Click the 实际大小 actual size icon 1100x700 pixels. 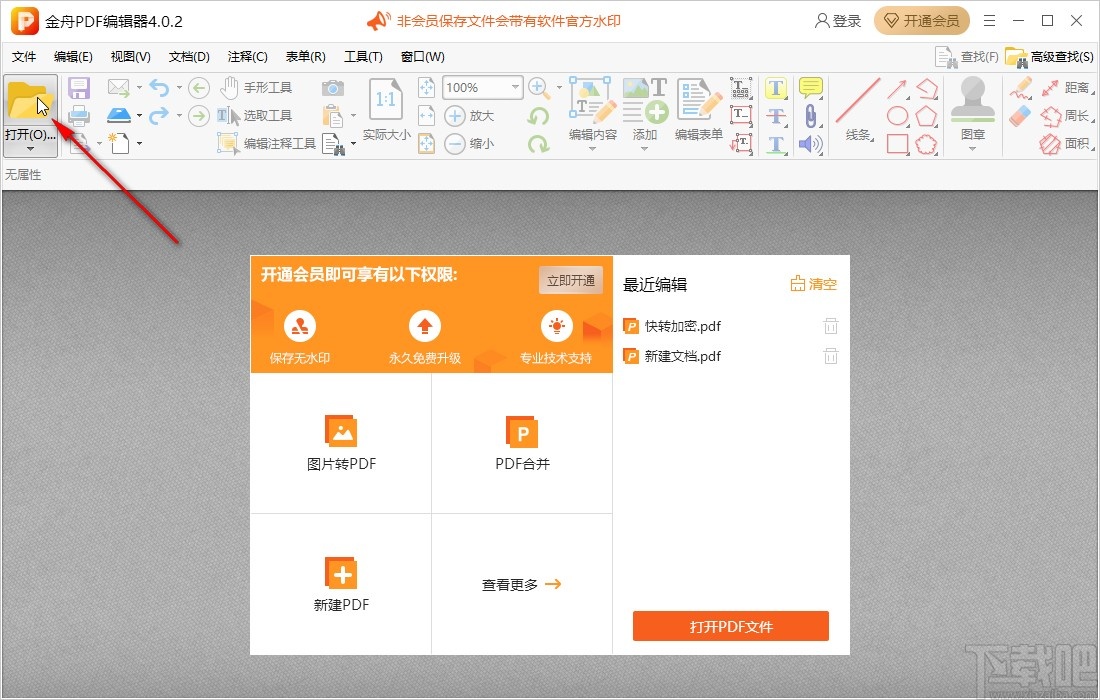point(385,100)
